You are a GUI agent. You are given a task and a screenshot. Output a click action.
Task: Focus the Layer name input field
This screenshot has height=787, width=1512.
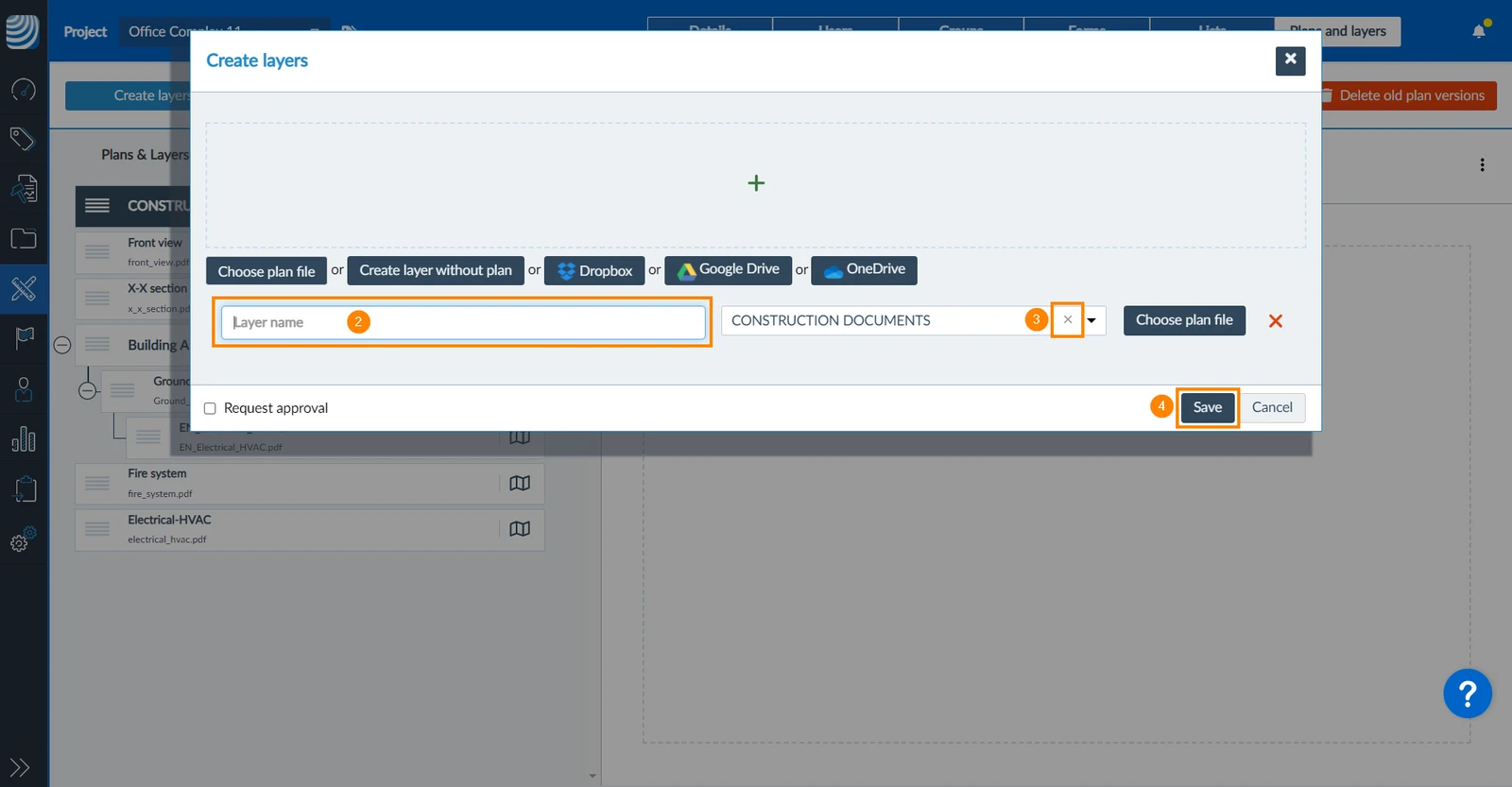coord(463,322)
